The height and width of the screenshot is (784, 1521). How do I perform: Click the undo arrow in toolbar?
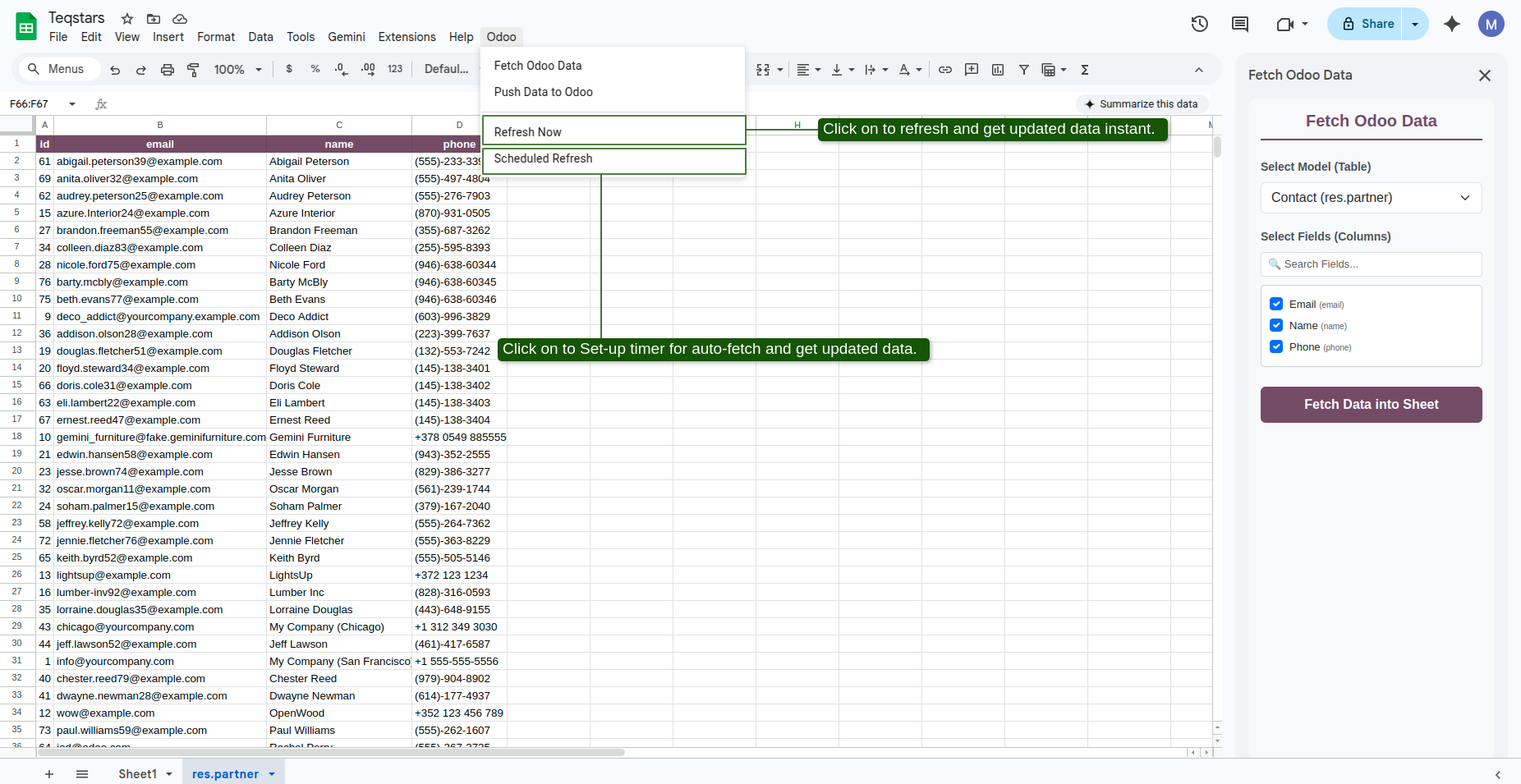pyautogui.click(x=115, y=70)
